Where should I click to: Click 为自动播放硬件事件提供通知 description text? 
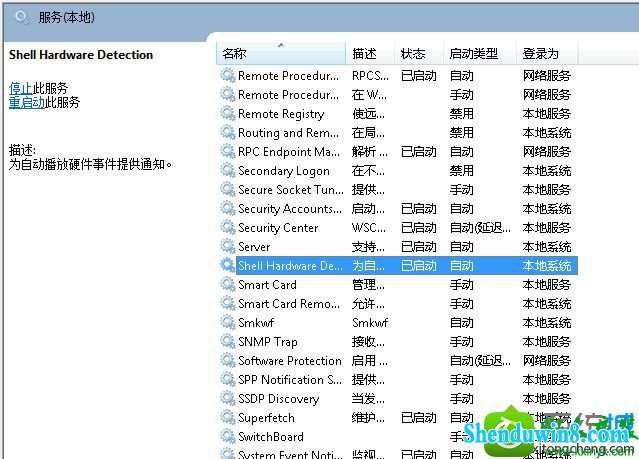tap(90, 165)
